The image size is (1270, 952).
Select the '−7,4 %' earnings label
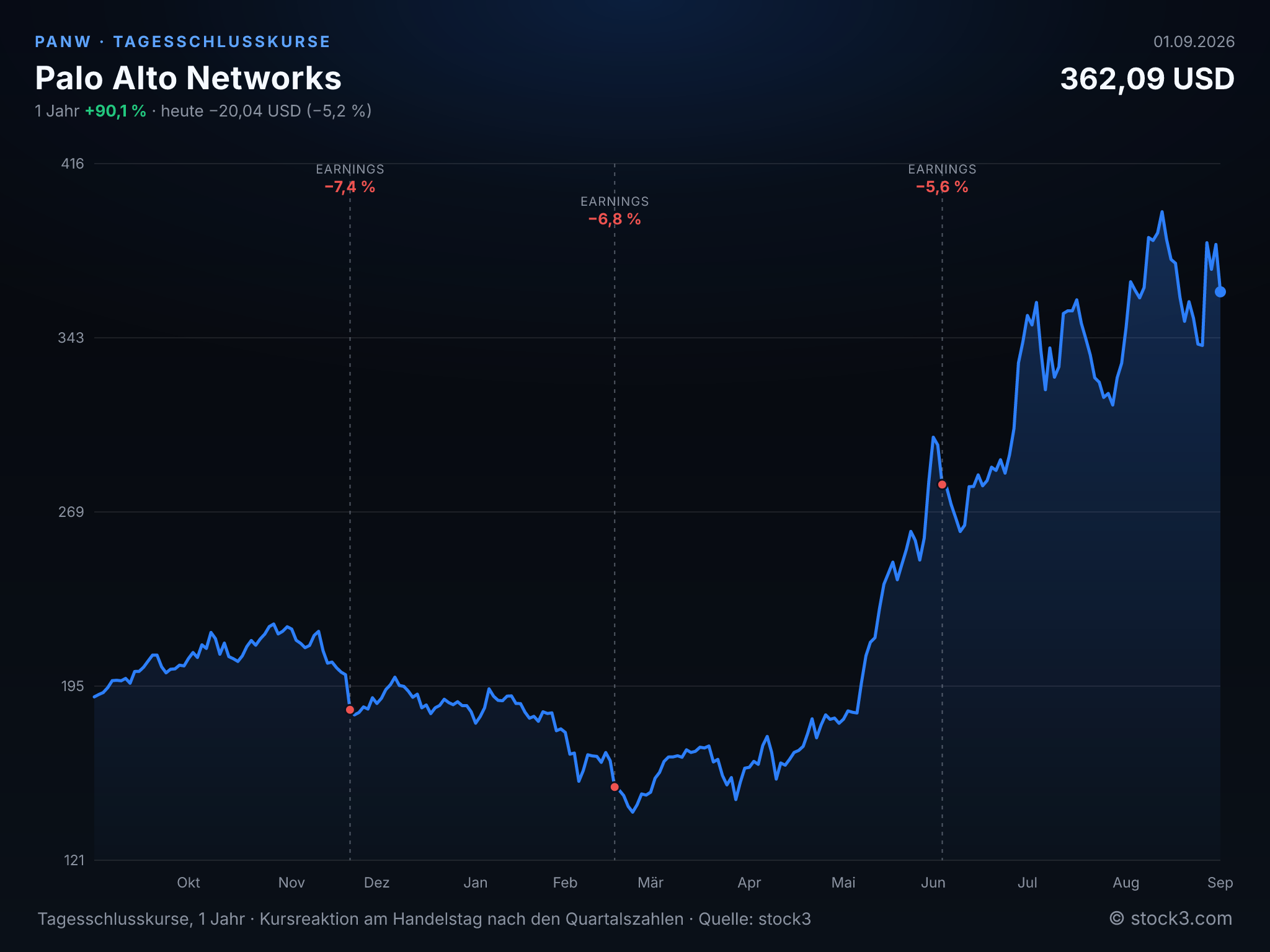350,187
